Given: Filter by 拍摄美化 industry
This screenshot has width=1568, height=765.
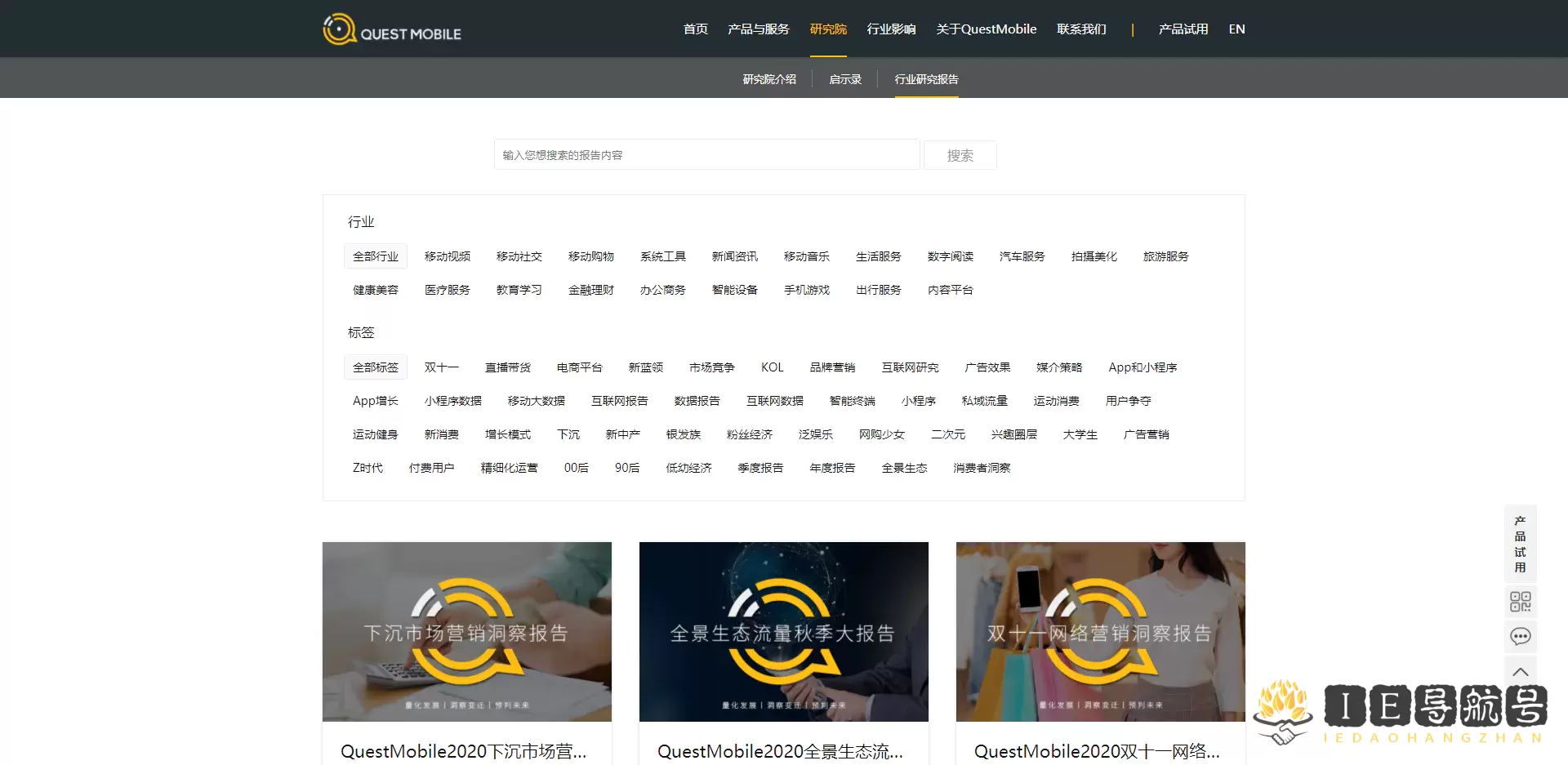Looking at the screenshot, I should tap(1094, 256).
